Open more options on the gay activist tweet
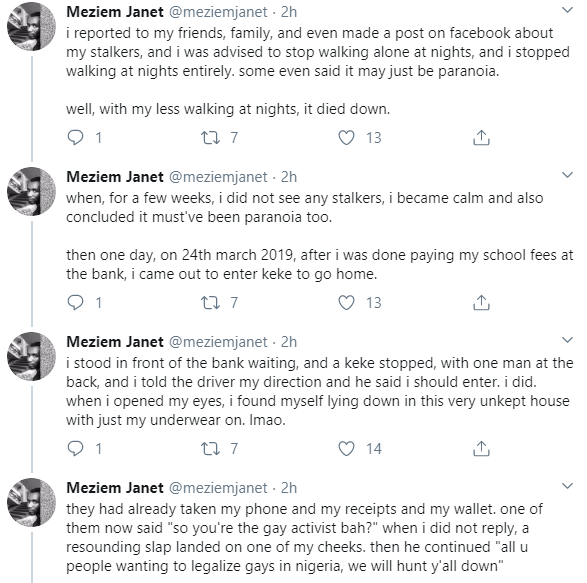This screenshot has width=587, height=583. pyautogui.click(x=568, y=486)
